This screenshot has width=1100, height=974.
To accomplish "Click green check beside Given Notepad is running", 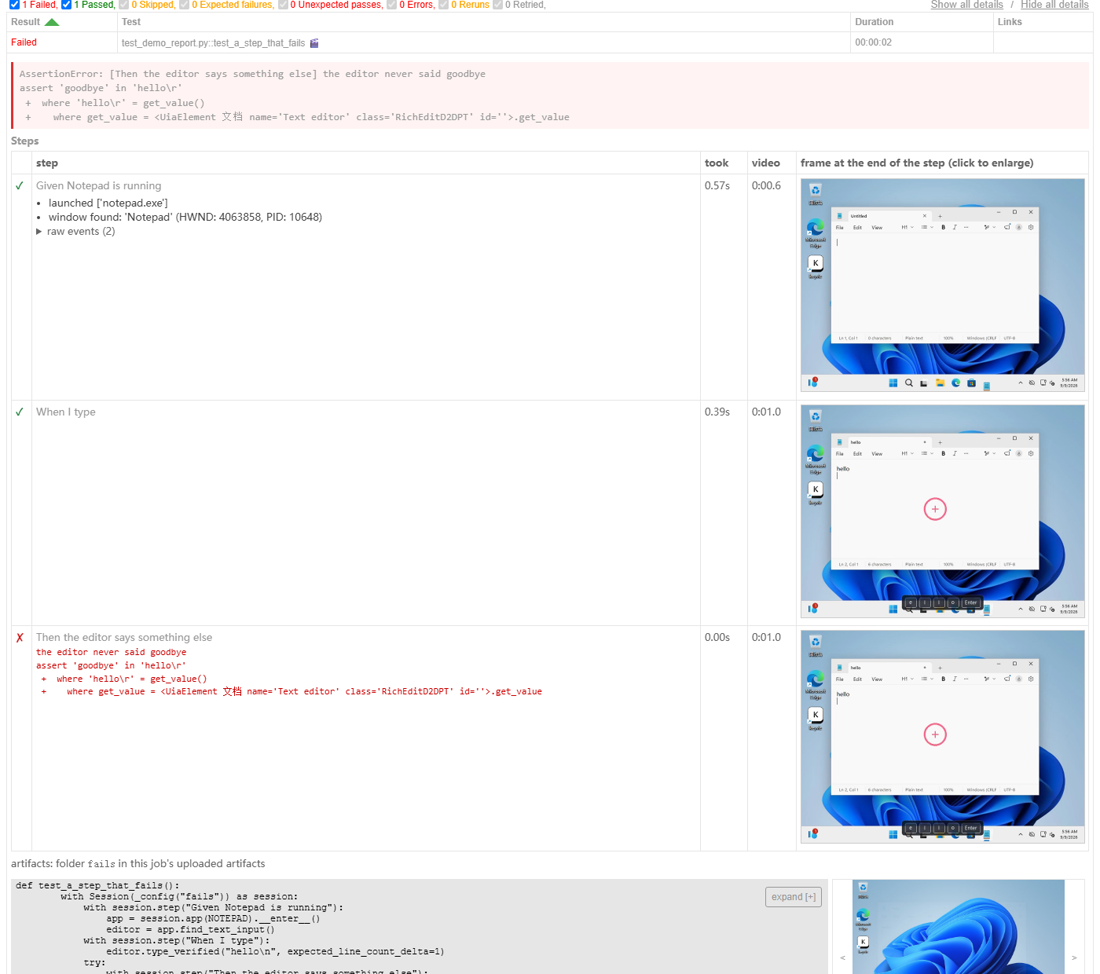I will pyautogui.click(x=20, y=186).
